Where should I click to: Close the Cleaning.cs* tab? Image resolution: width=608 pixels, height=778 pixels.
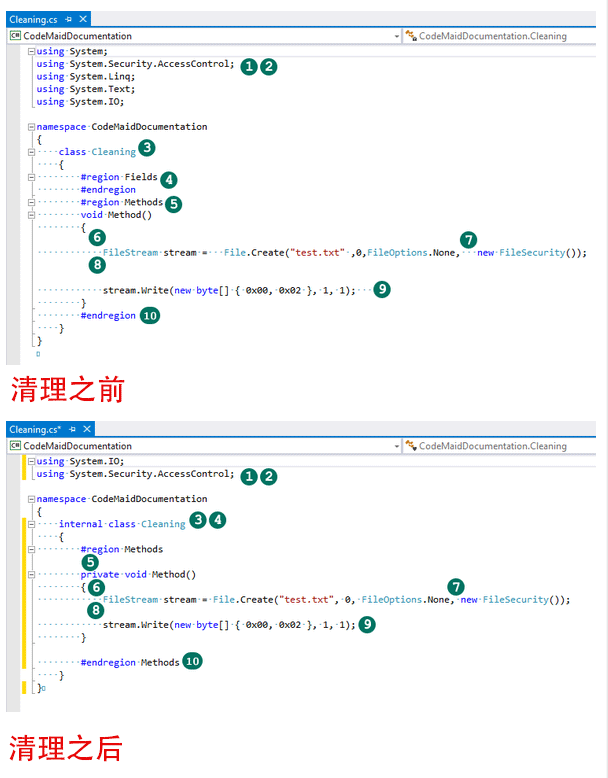tap(87, 429)
